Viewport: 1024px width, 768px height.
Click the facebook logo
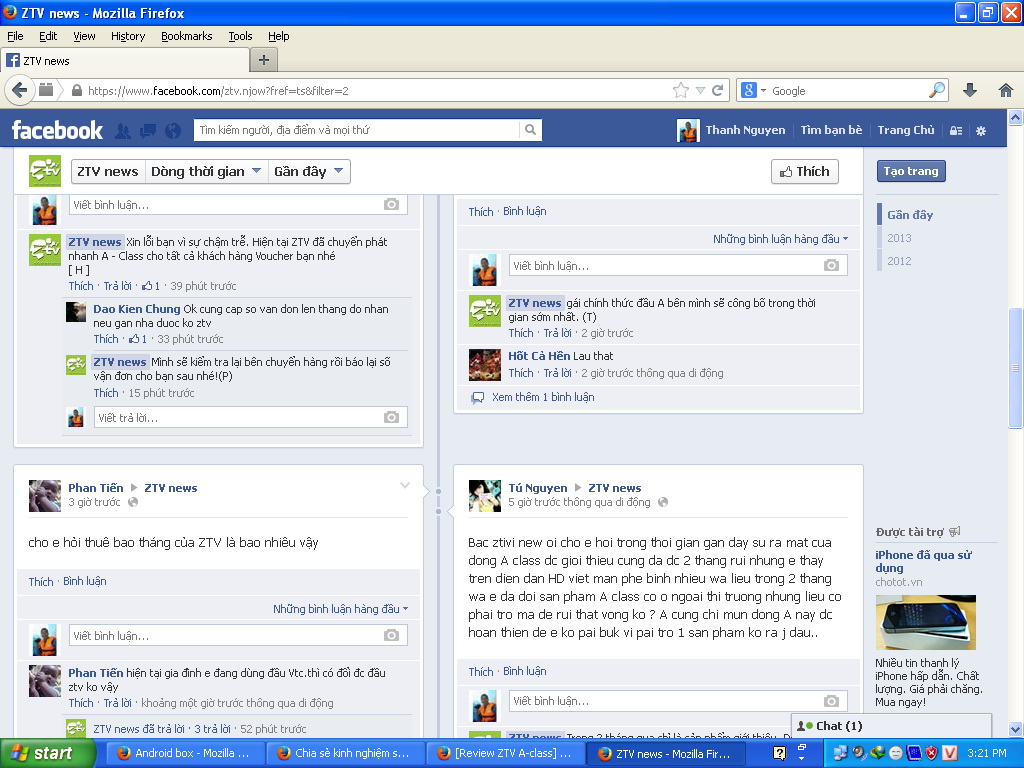click(x=57, y=131)
